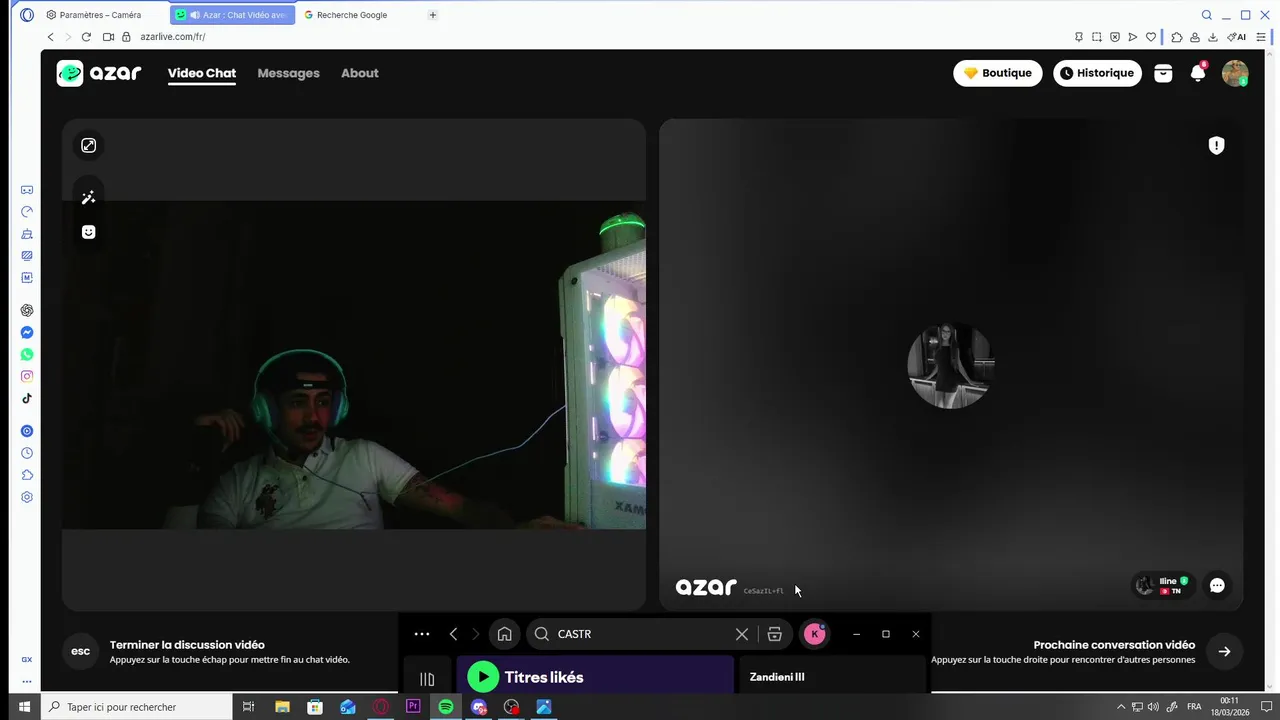Open Windows Start menu
The width and height of the screenshot is (1280, 720).
coord(25,707)
